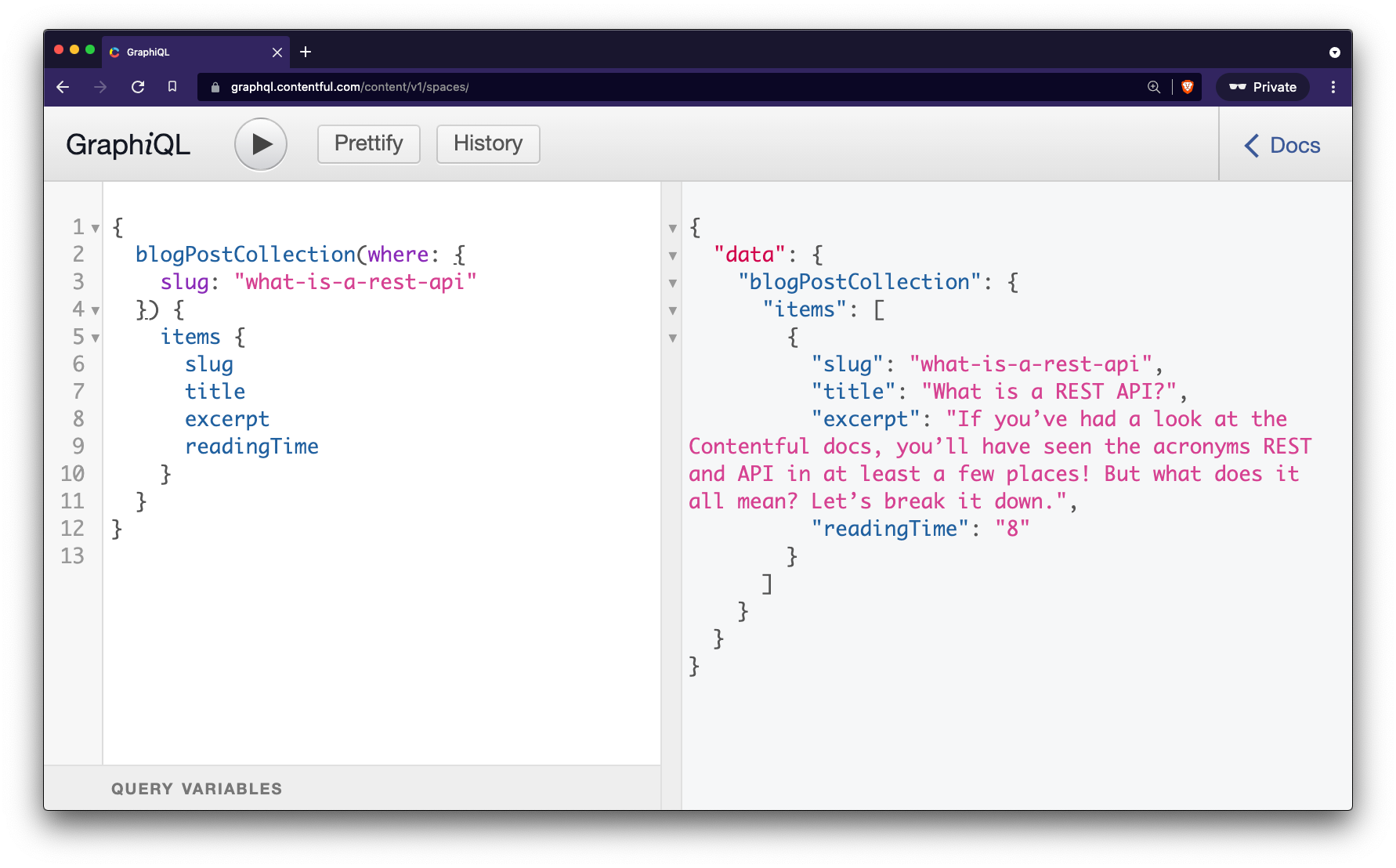This screenshot has height=868, width=1396.
Task: Click the address bar URL
Action: (350, 87)
